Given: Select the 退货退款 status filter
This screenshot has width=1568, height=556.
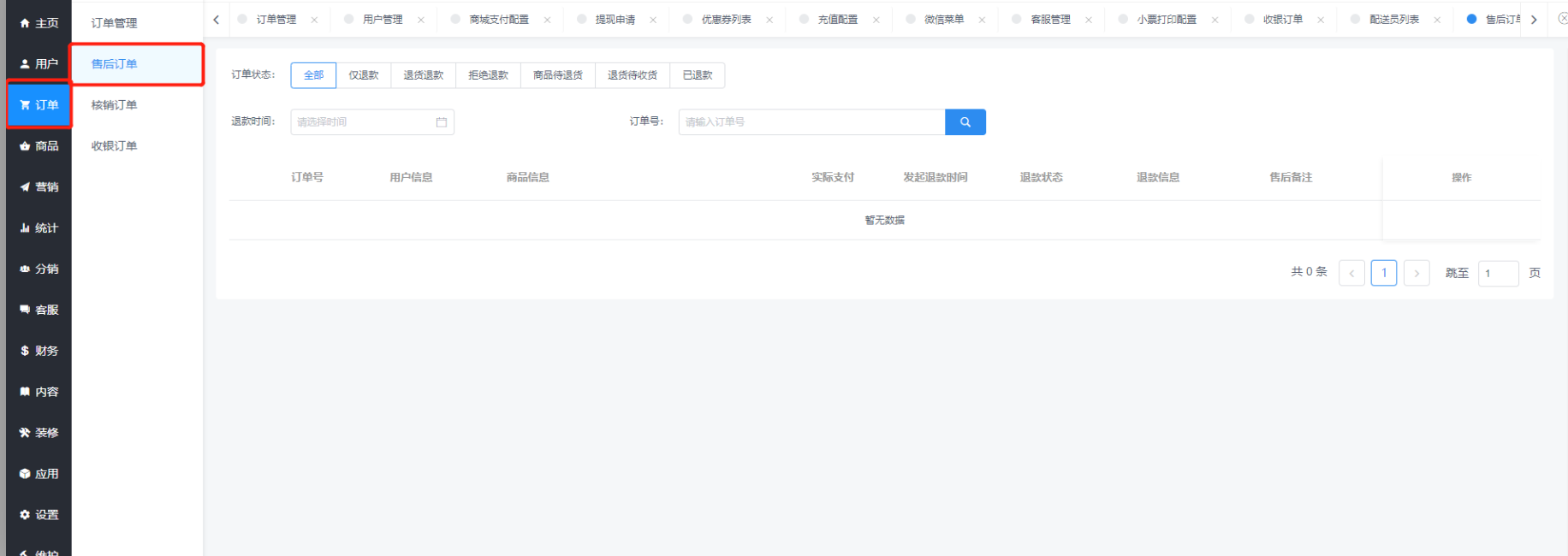Looking at the screenshot, I should [x=424, y=75].
